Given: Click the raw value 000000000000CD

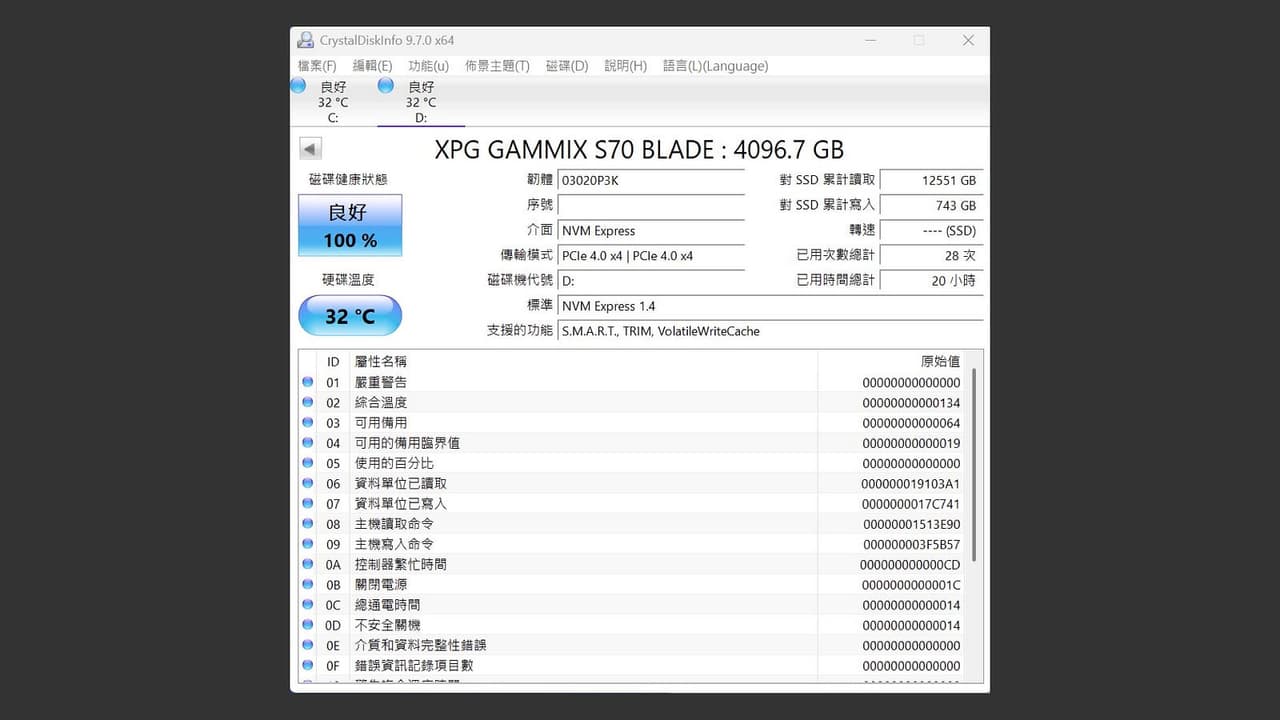Looking at the screenshot, I should click(911, 565).
